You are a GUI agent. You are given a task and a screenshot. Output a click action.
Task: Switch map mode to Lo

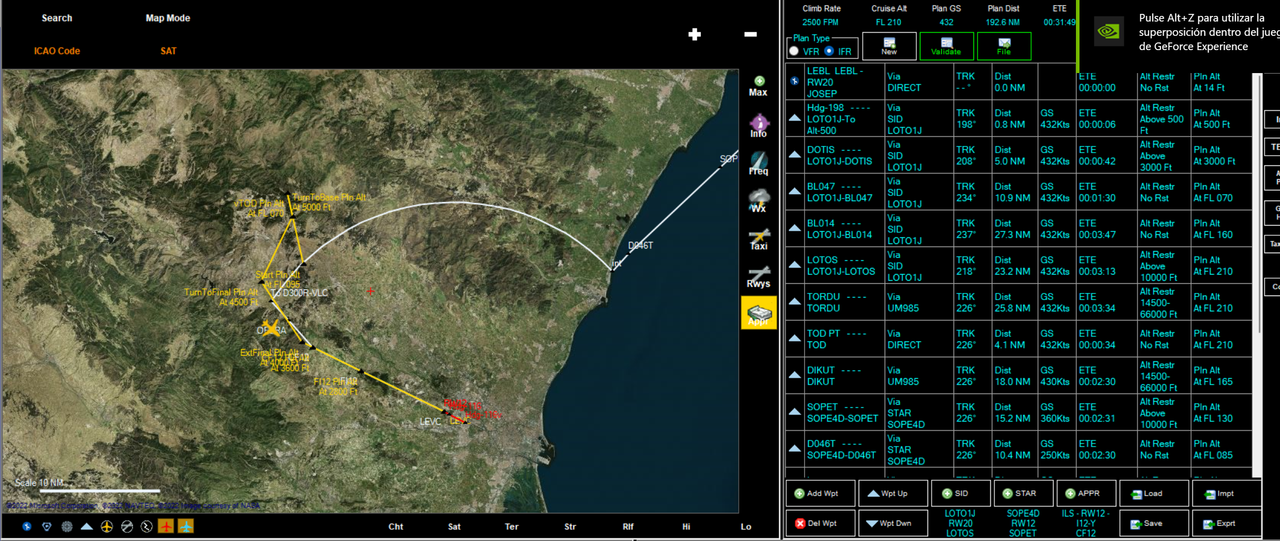(746, 527)
